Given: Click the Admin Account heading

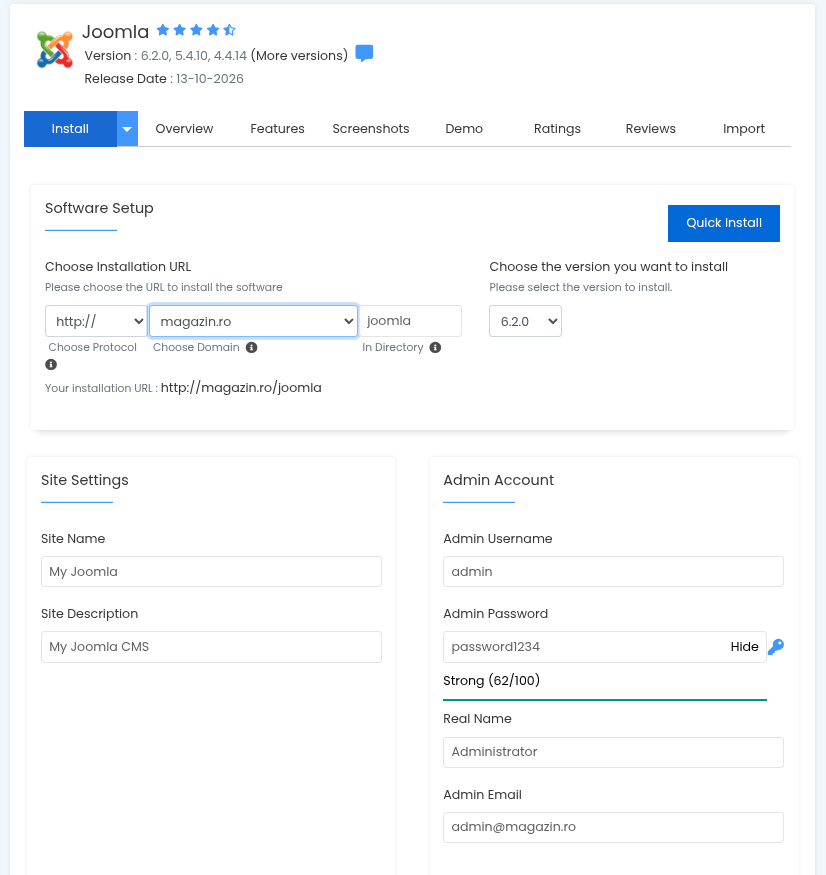Looking at the screenshot, I should [x=498, y=480].
